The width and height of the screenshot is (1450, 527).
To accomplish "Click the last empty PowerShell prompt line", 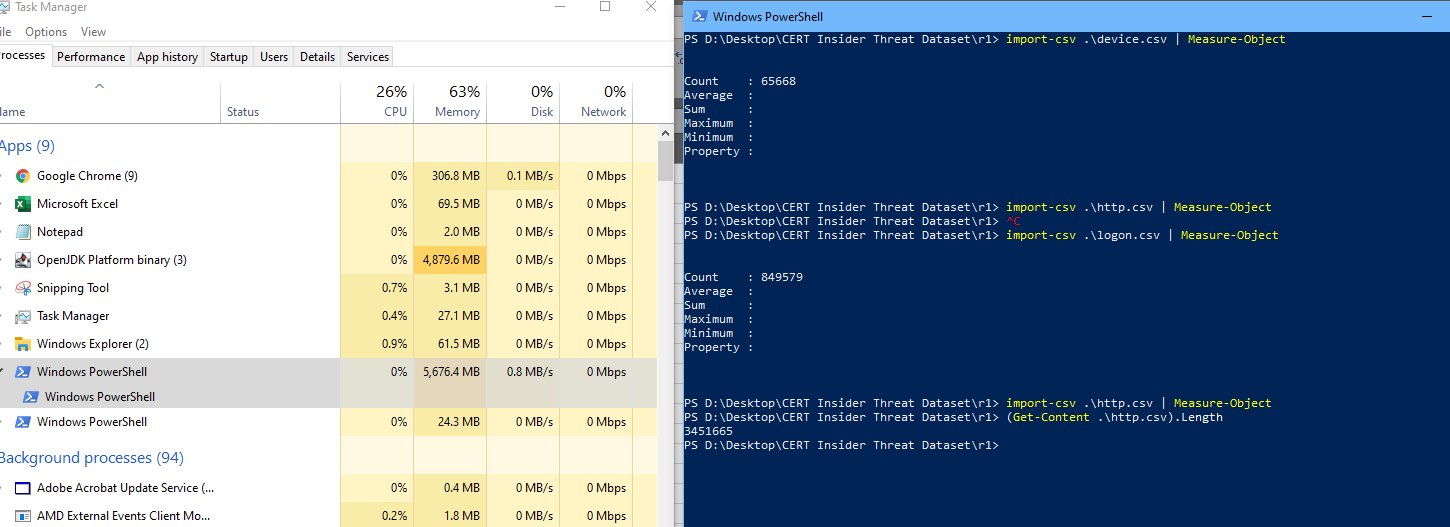I will tap(841, 446).
